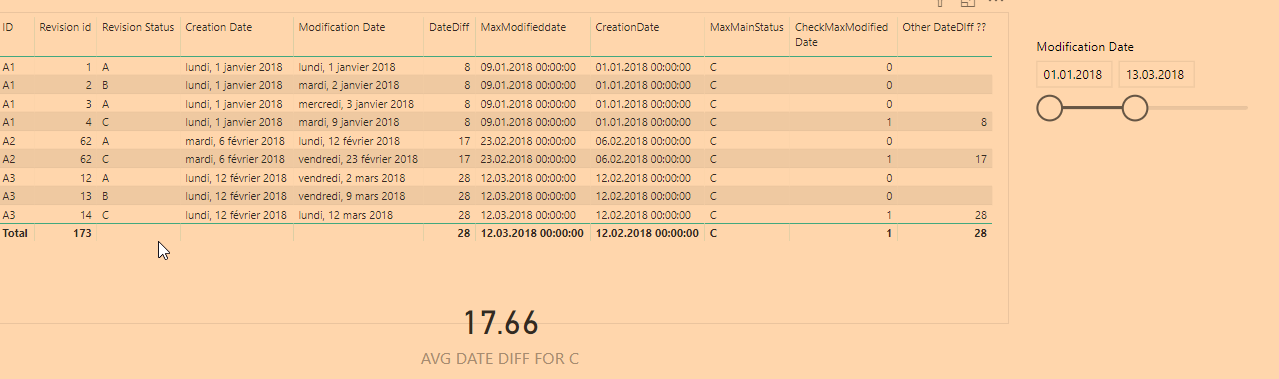Screen dimensions: 1279x379
Task: Select mardi, 6 février 2018 in revision status A row
Action: point(235,141)
